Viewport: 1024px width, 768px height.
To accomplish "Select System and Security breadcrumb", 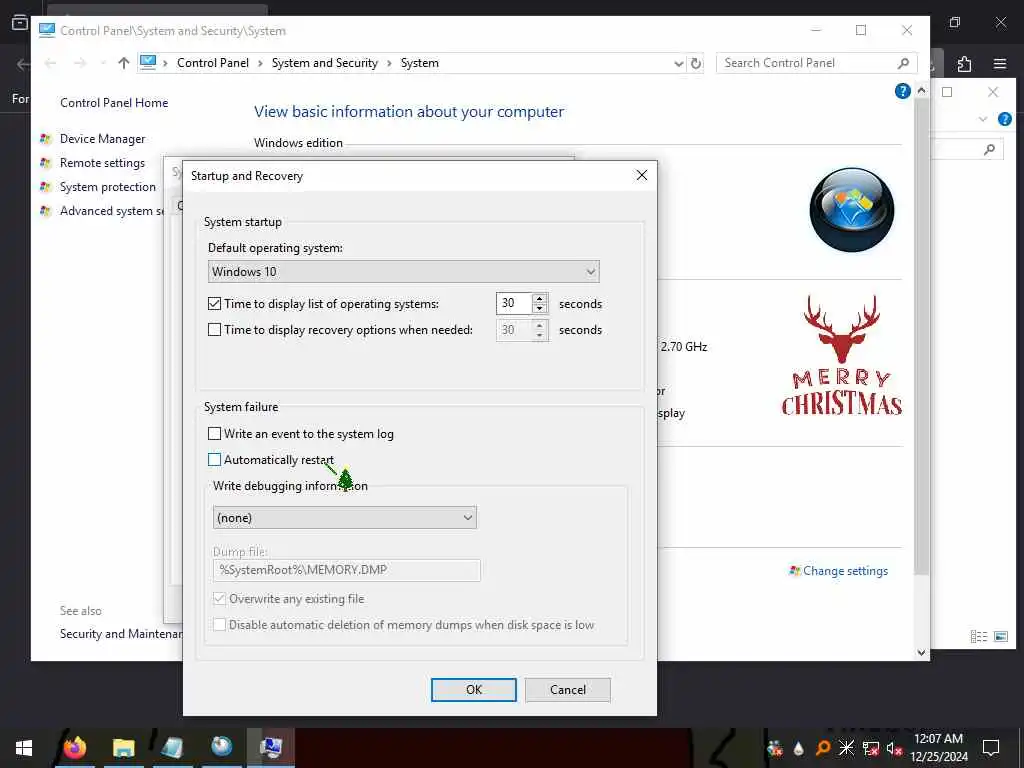I will [x=325, y=63].
